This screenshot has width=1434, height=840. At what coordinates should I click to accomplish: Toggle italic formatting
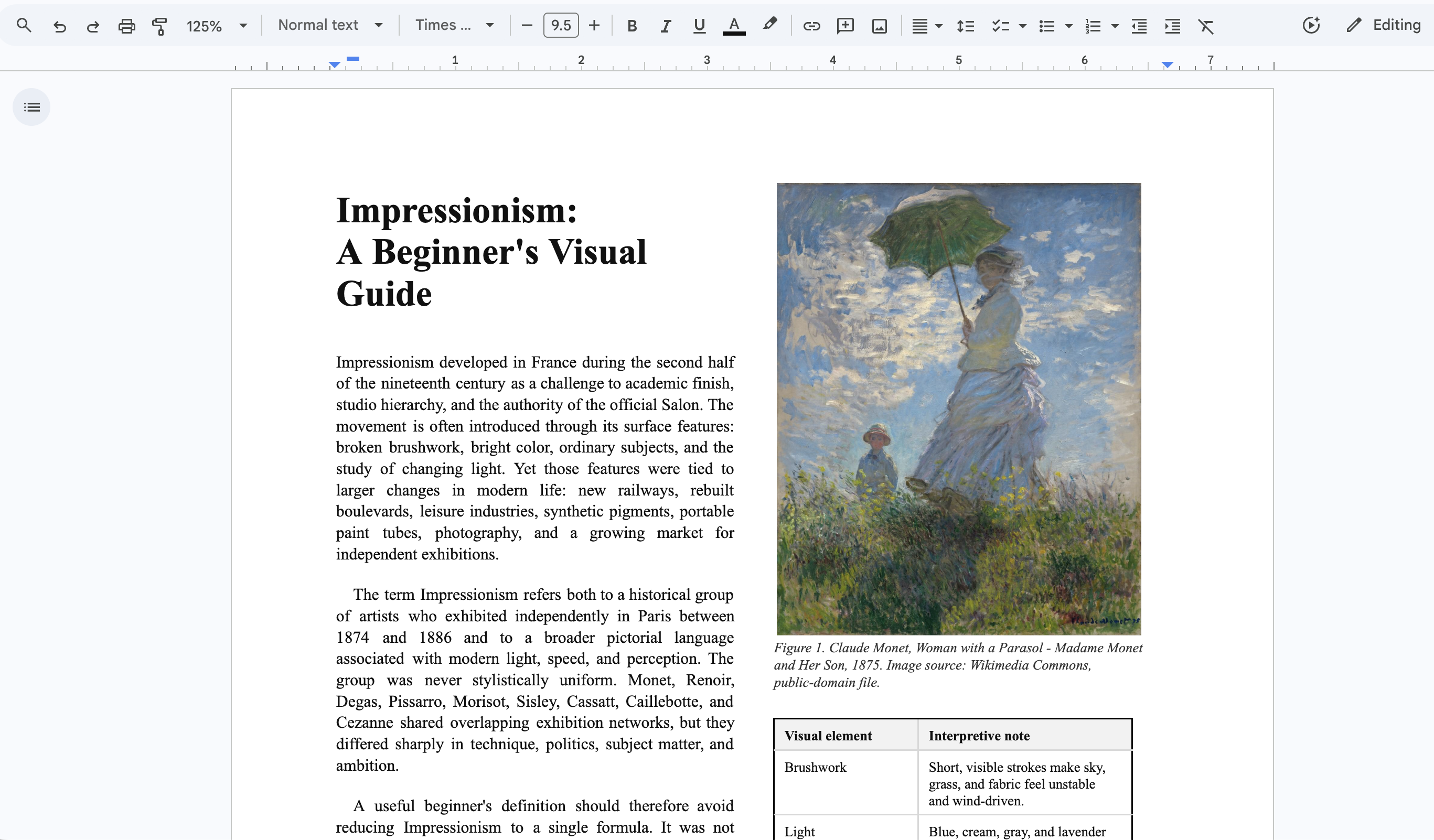click(665, 26)
